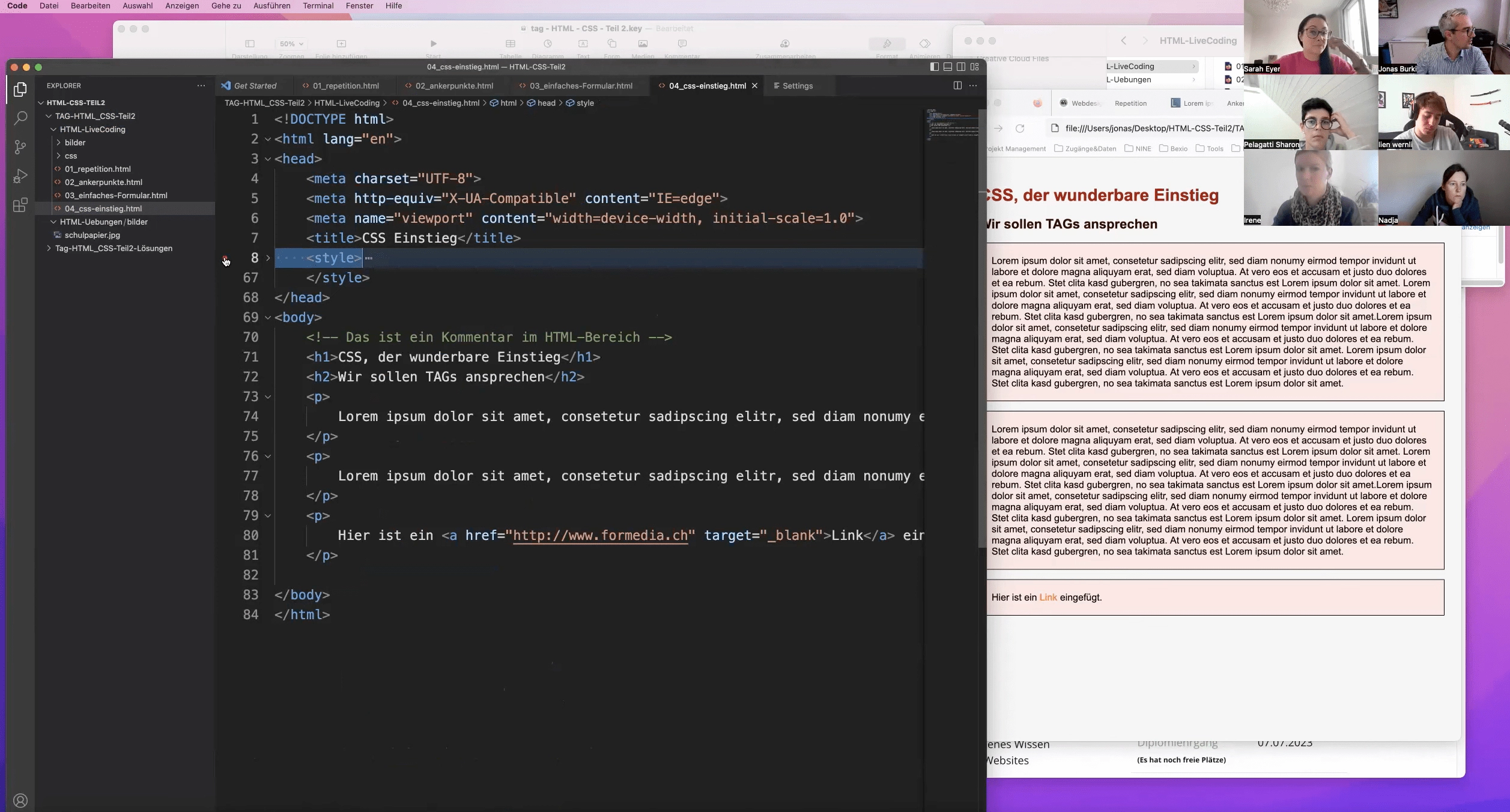
Task: Open the Source Control view icon
Action: pyautogui.click(x=20, y=147)
